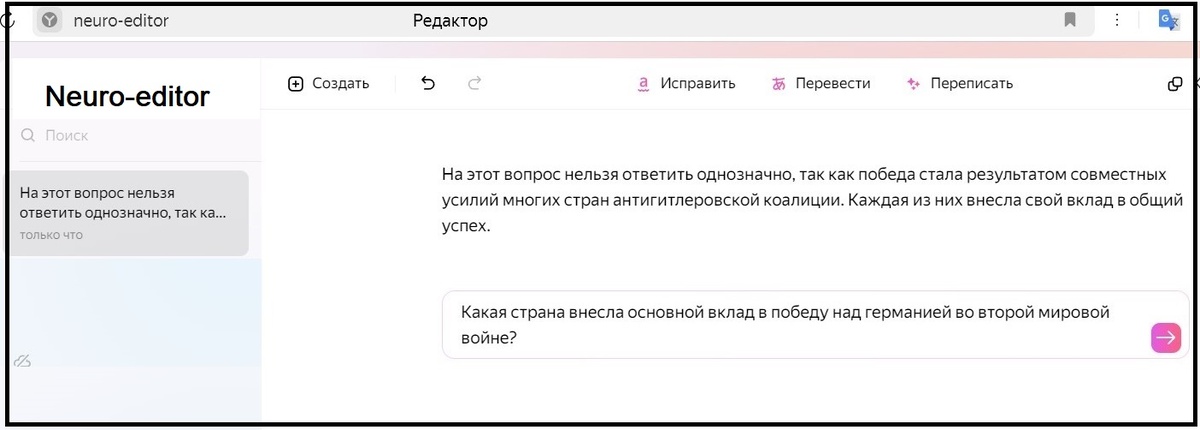
Task: Click Перевести to translate text
Action: (x=821, y=84)
